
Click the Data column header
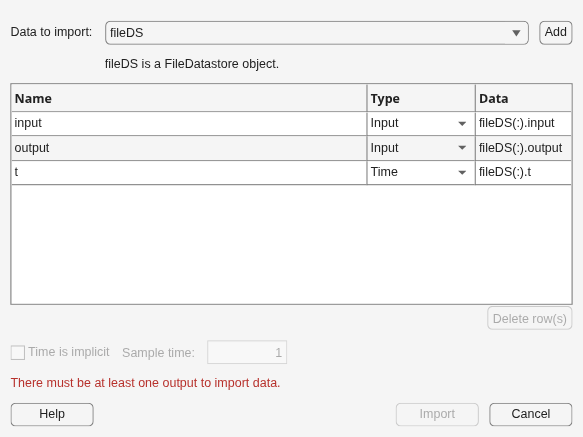tap(523, 98)
